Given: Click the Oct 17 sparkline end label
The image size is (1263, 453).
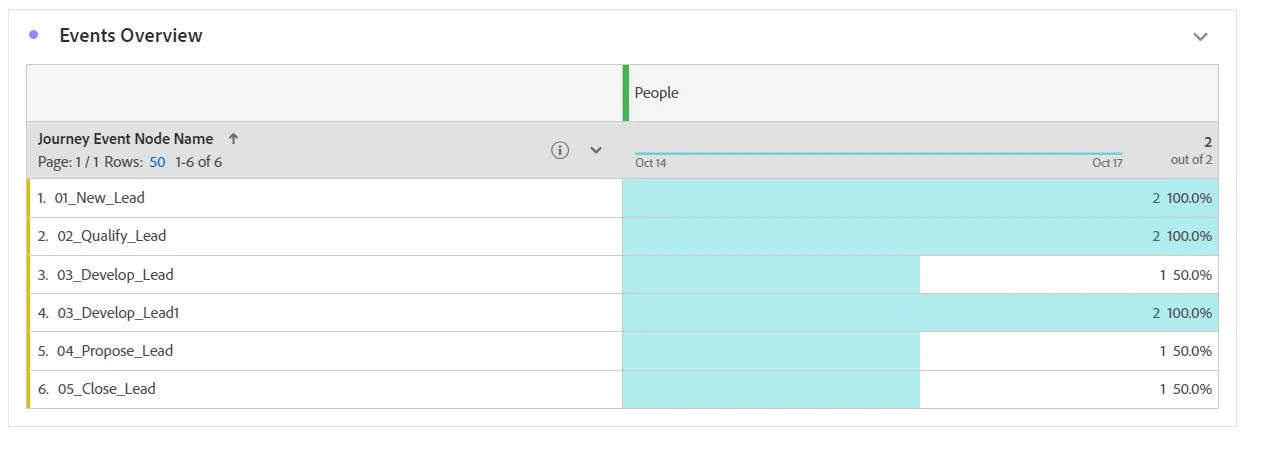Looking at the screenshot, I should pos(1107,163).
